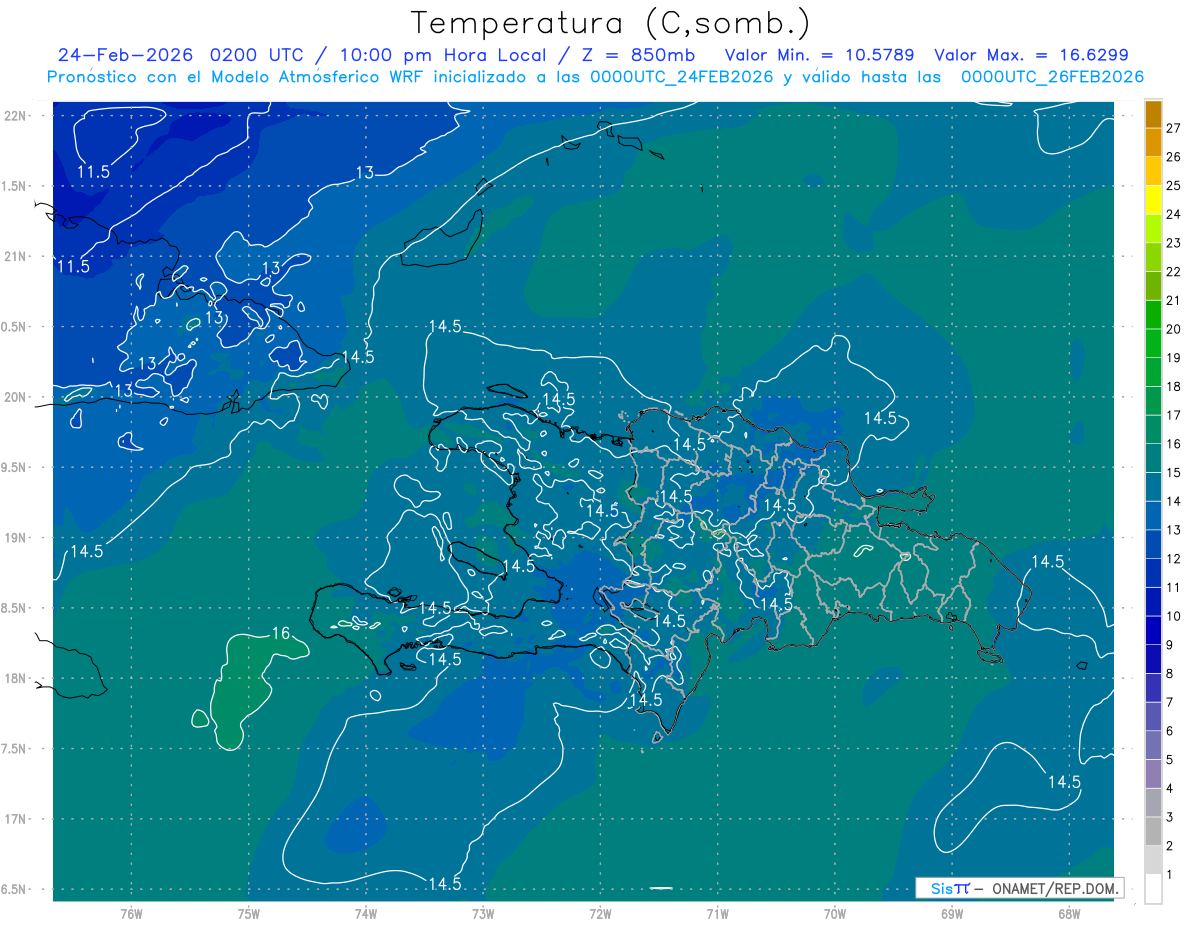
Task: Click the colorbar label '21'
Action: tap(1174, 300)
